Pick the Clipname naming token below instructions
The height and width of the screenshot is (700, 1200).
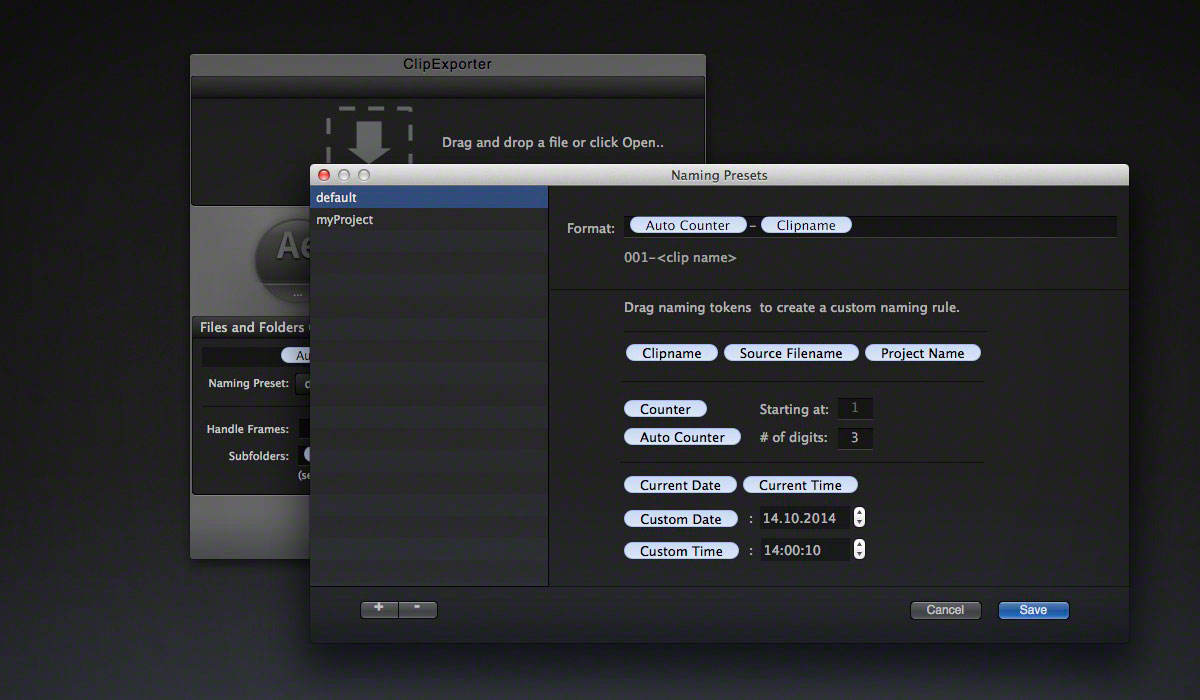672,353
